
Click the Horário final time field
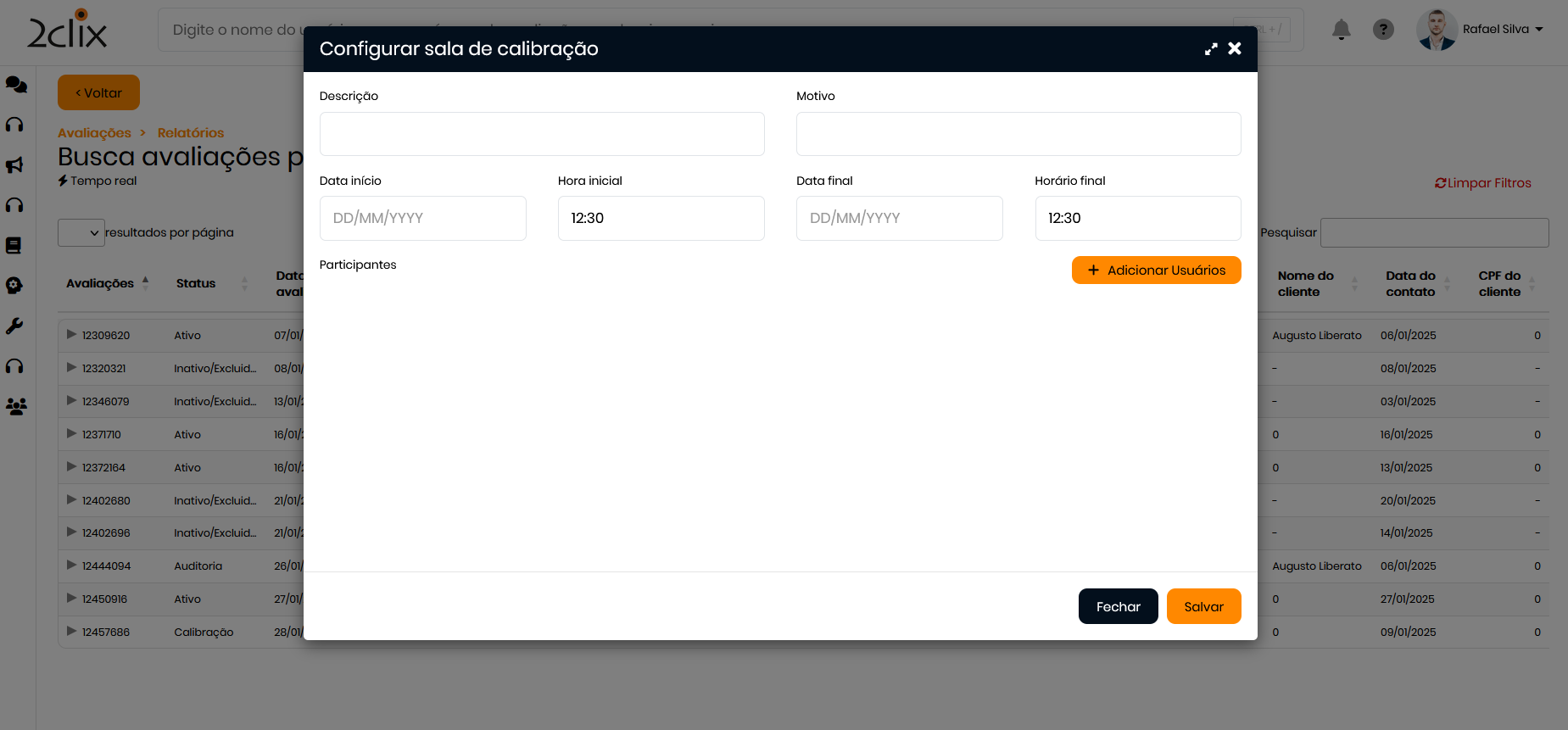pos(1137,219)
